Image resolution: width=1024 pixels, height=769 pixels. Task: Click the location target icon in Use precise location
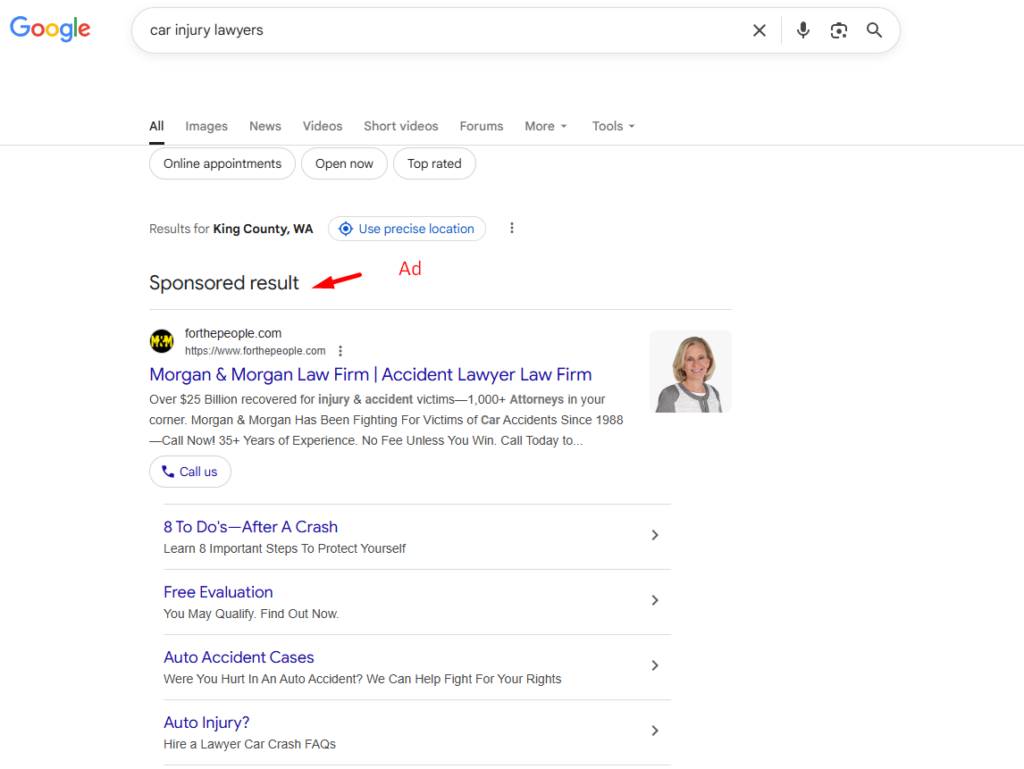pyautogui.click(x=345, y=229)
